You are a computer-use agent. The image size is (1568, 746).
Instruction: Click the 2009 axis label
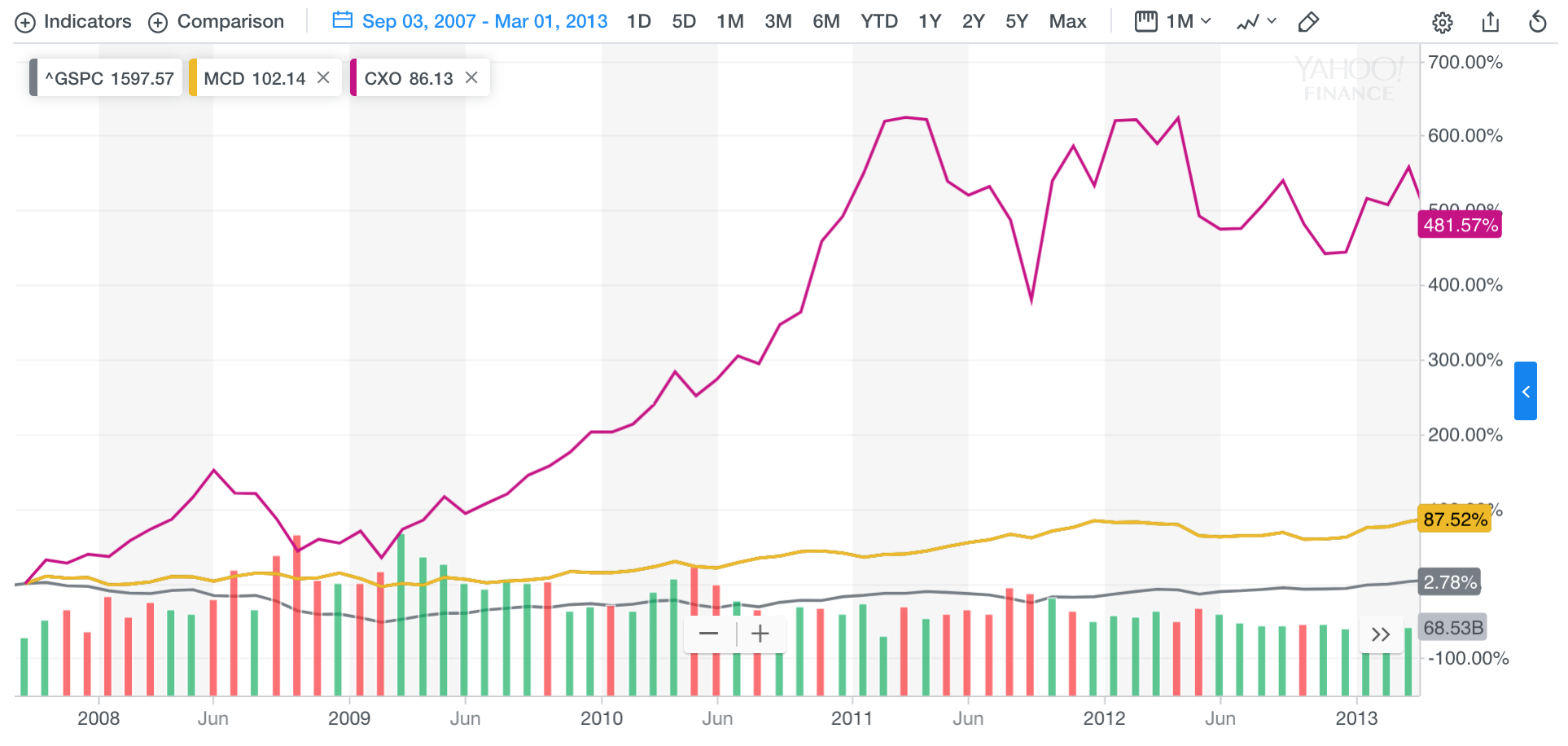349,718
